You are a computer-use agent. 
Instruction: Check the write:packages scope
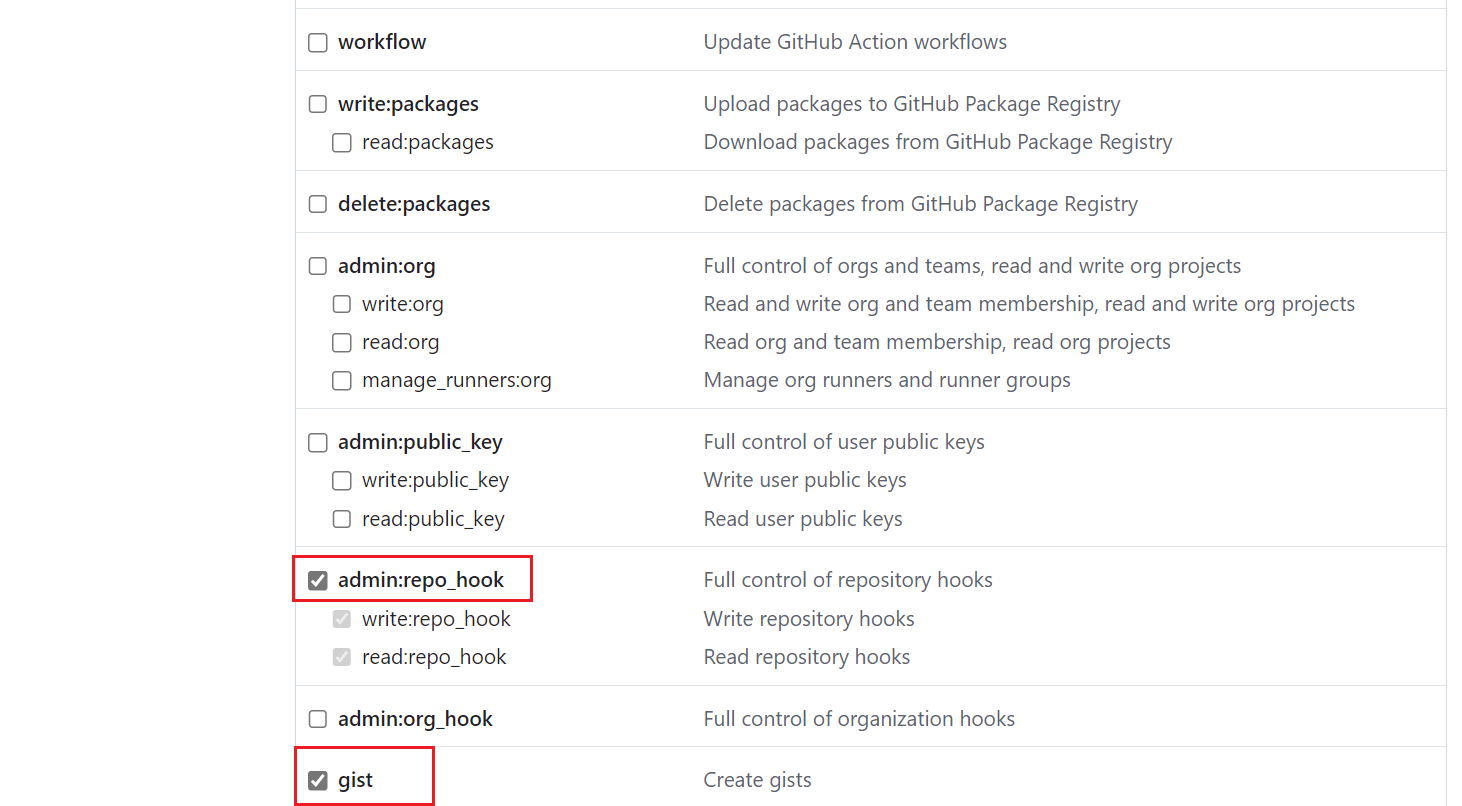(318, 105)
